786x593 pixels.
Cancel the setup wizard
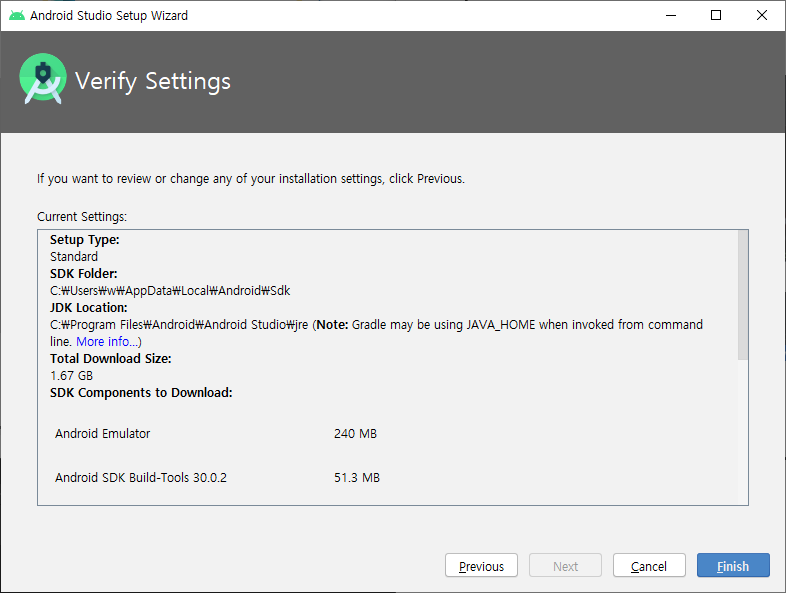coord(649,565)
